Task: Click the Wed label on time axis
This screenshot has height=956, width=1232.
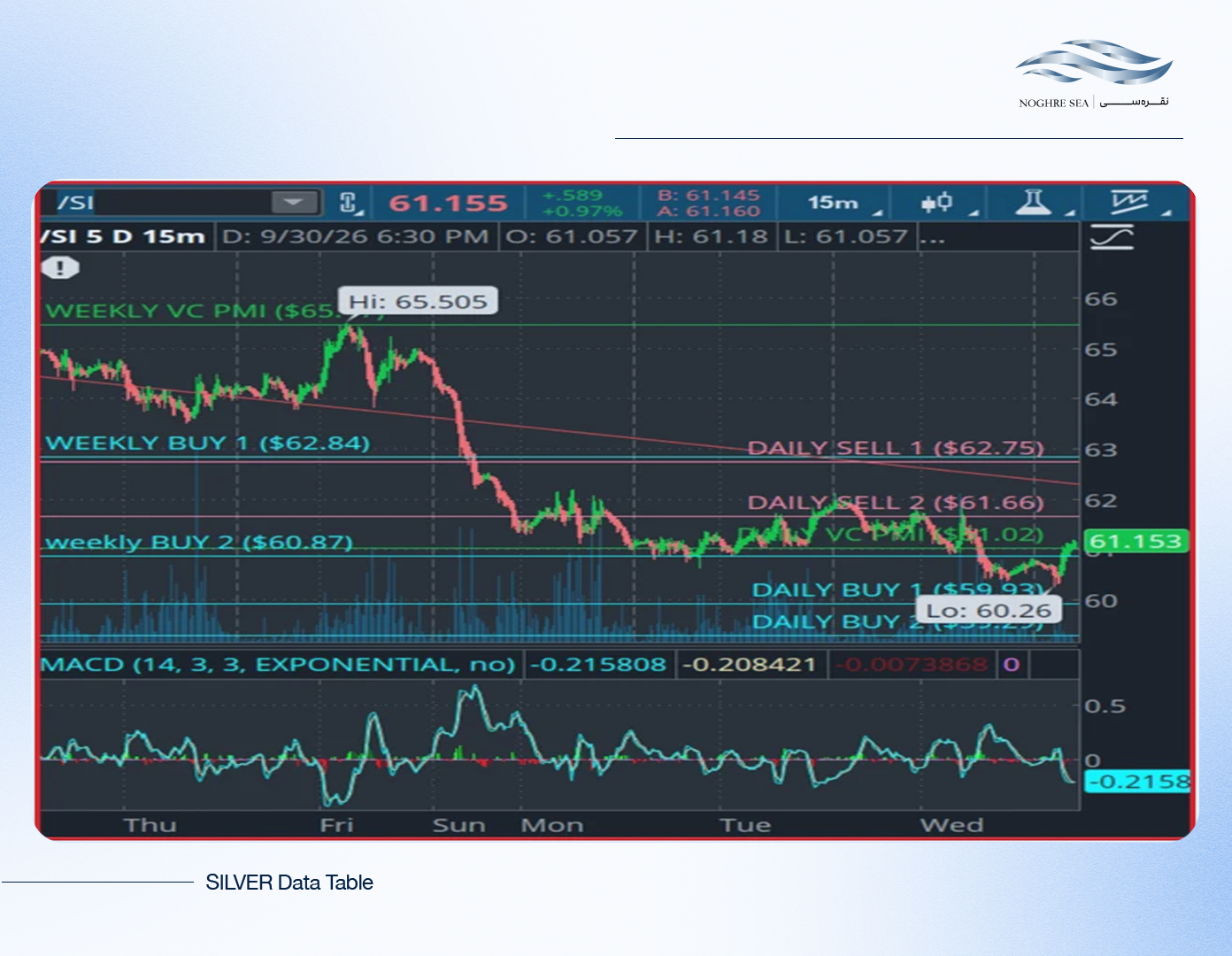Action: 951,825
